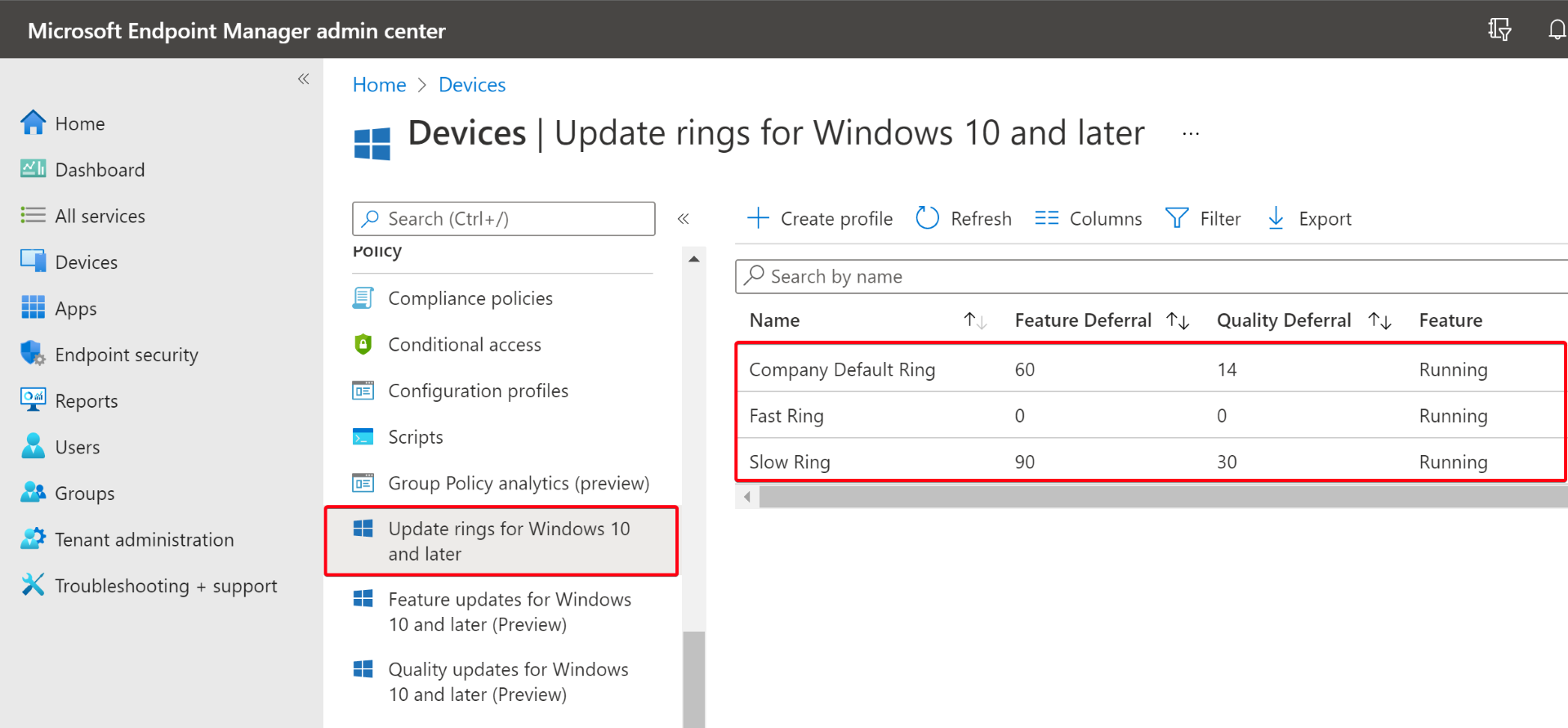Viewport: 1568px width, 728px height.
Task: Select the Devices monitor icon in sidebar
Action: coord(33,261)
